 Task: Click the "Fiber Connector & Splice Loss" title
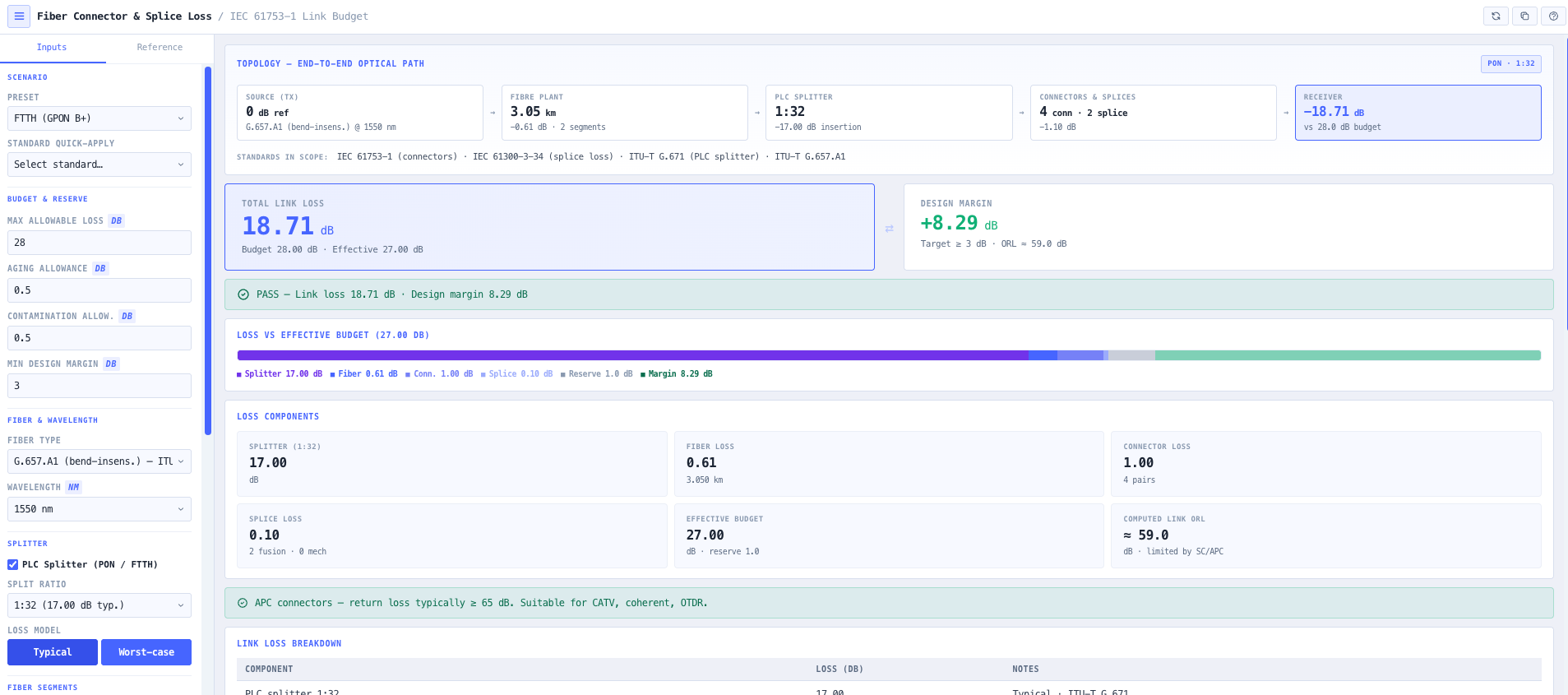point(124,16)
